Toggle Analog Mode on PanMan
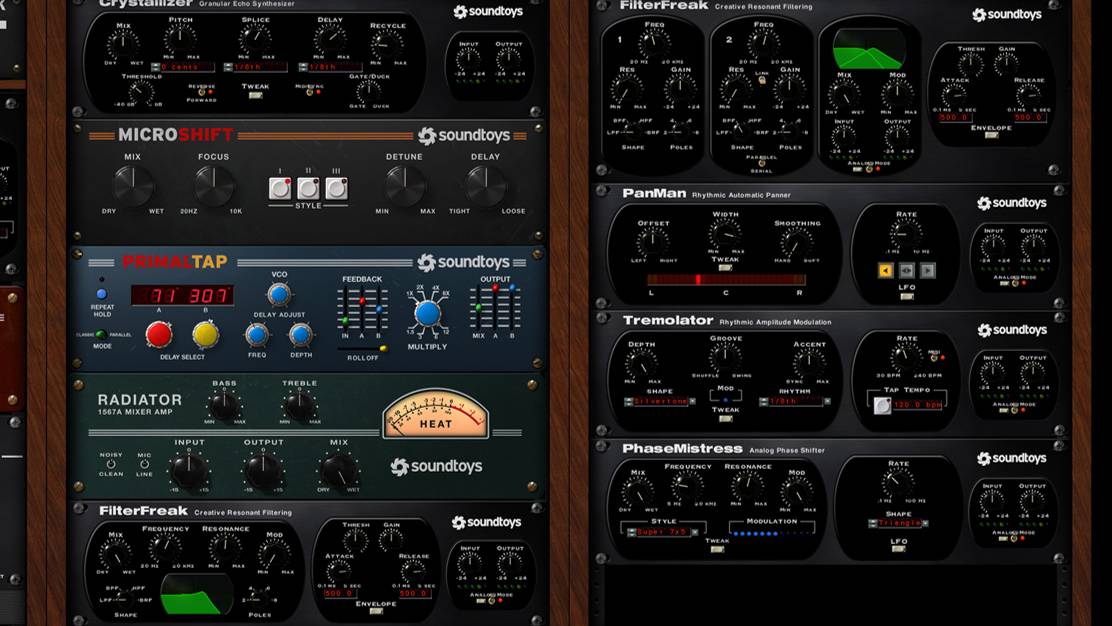1112x626 pixels. tap(1015, 284)
